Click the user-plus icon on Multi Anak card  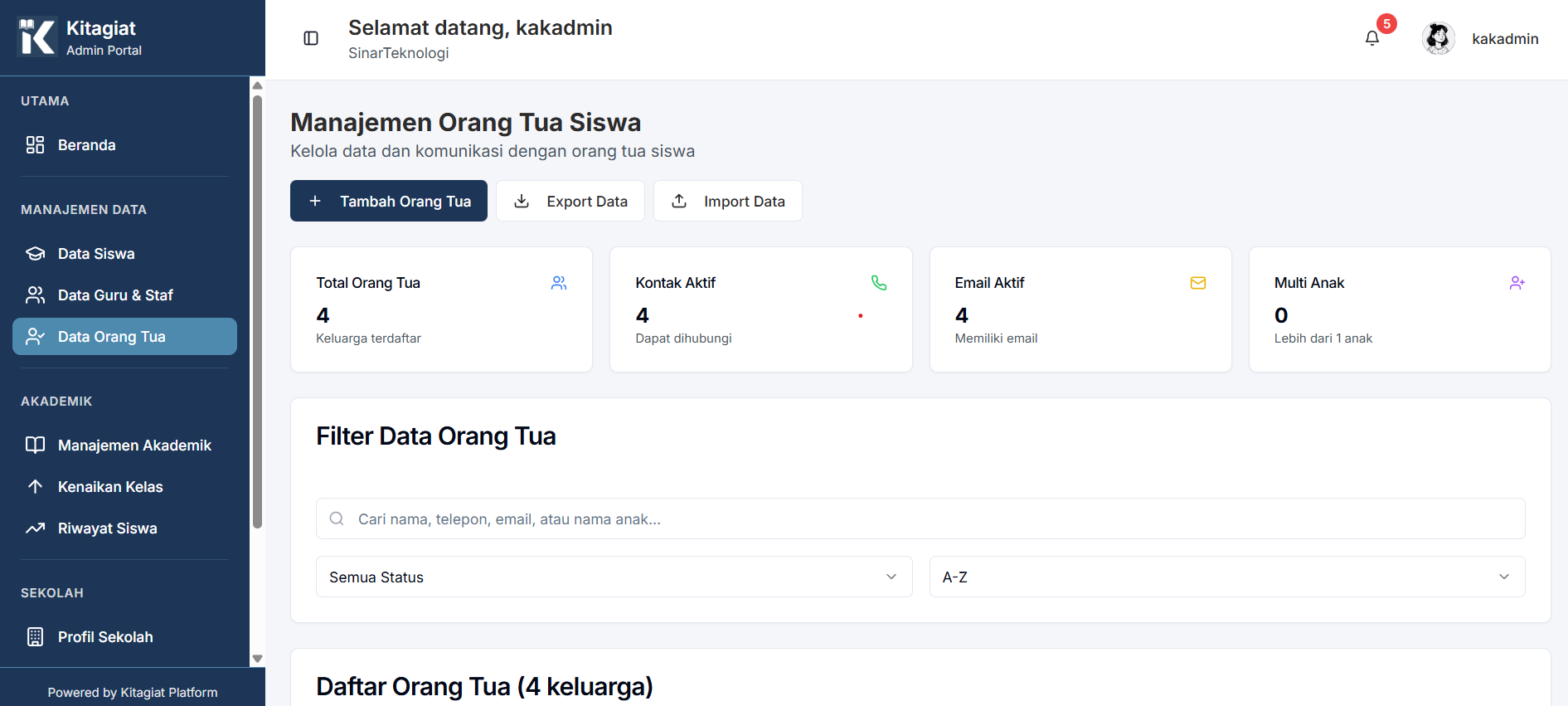click(x=1517, y=283)
